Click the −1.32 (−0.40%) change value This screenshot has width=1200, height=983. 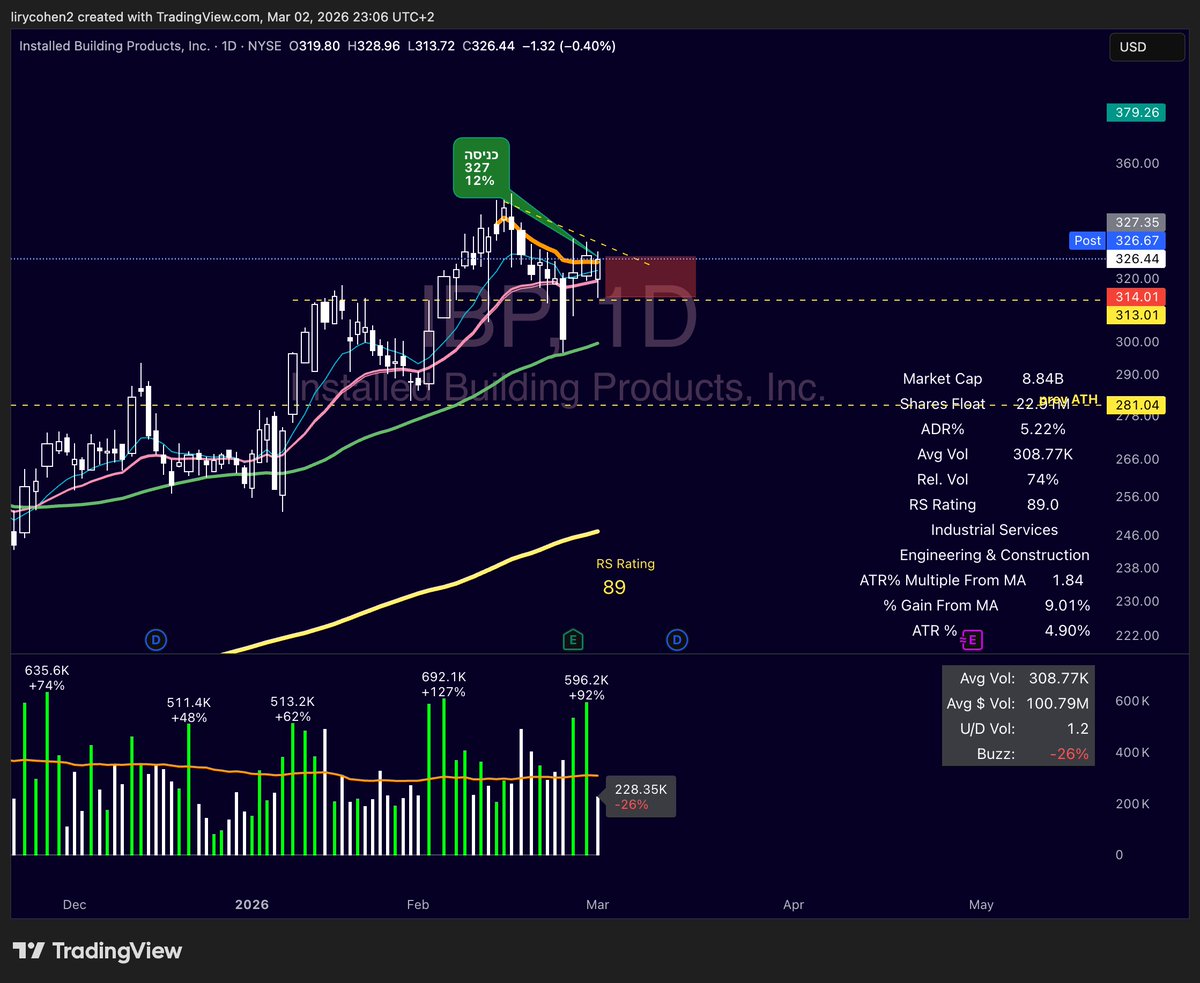(567, 46)
